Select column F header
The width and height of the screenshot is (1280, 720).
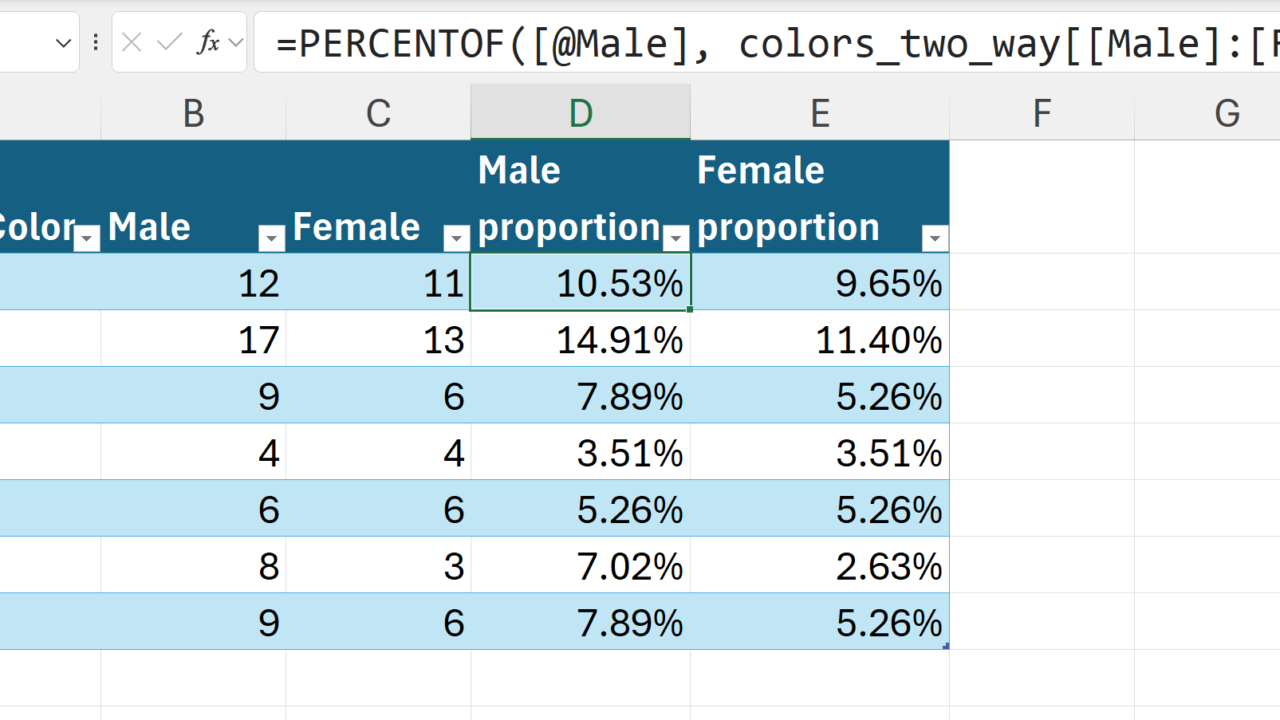[1041, 114]
